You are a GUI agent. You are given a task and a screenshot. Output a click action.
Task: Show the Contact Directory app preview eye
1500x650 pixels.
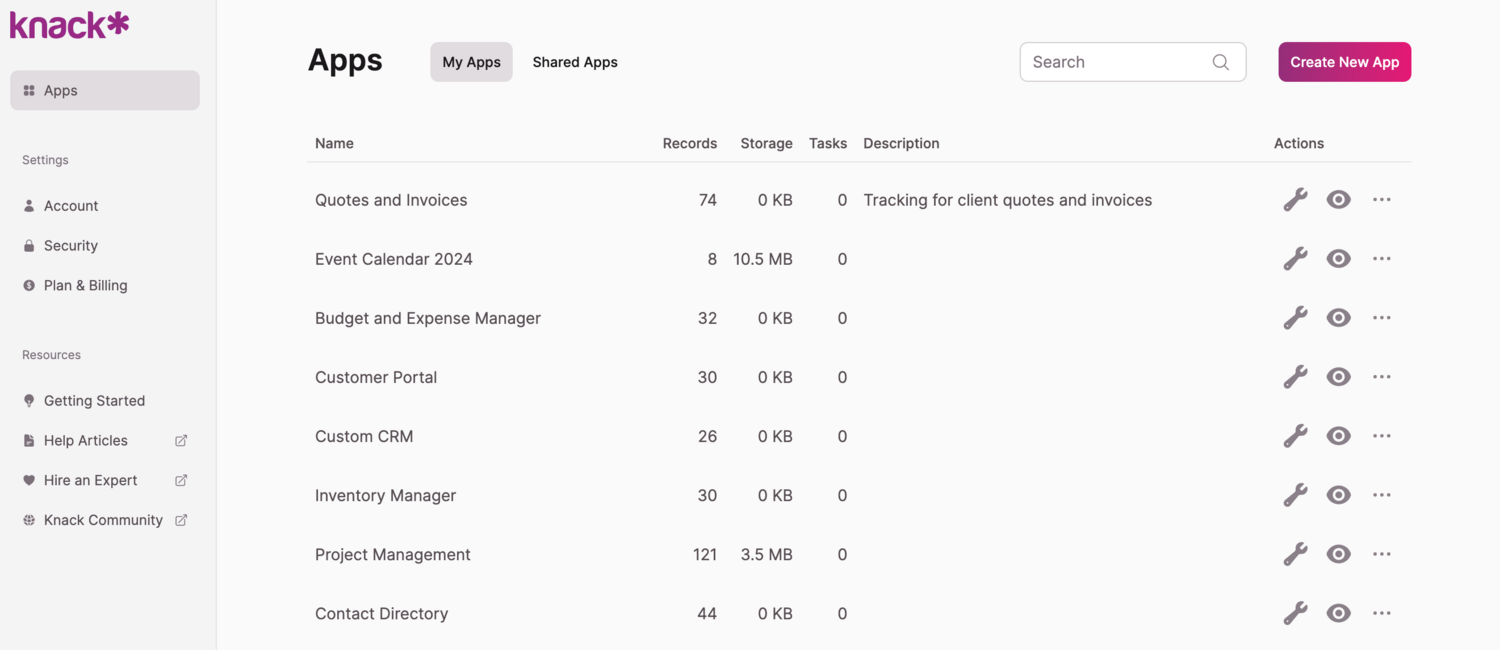pos(1338,612)
